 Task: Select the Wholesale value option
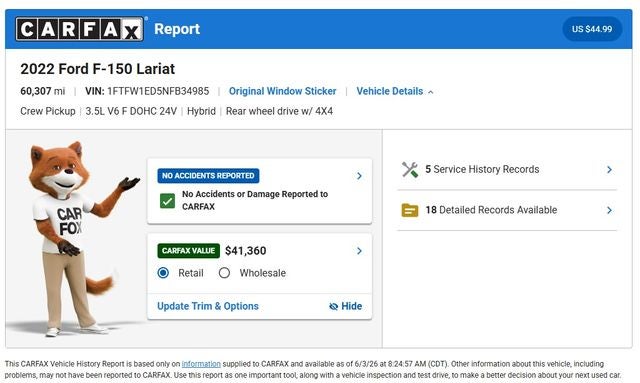224,273
